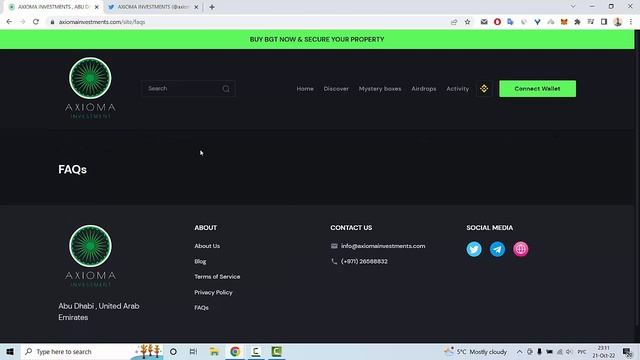
Task: Click the page vertical scrollbar
Action: 637,178
